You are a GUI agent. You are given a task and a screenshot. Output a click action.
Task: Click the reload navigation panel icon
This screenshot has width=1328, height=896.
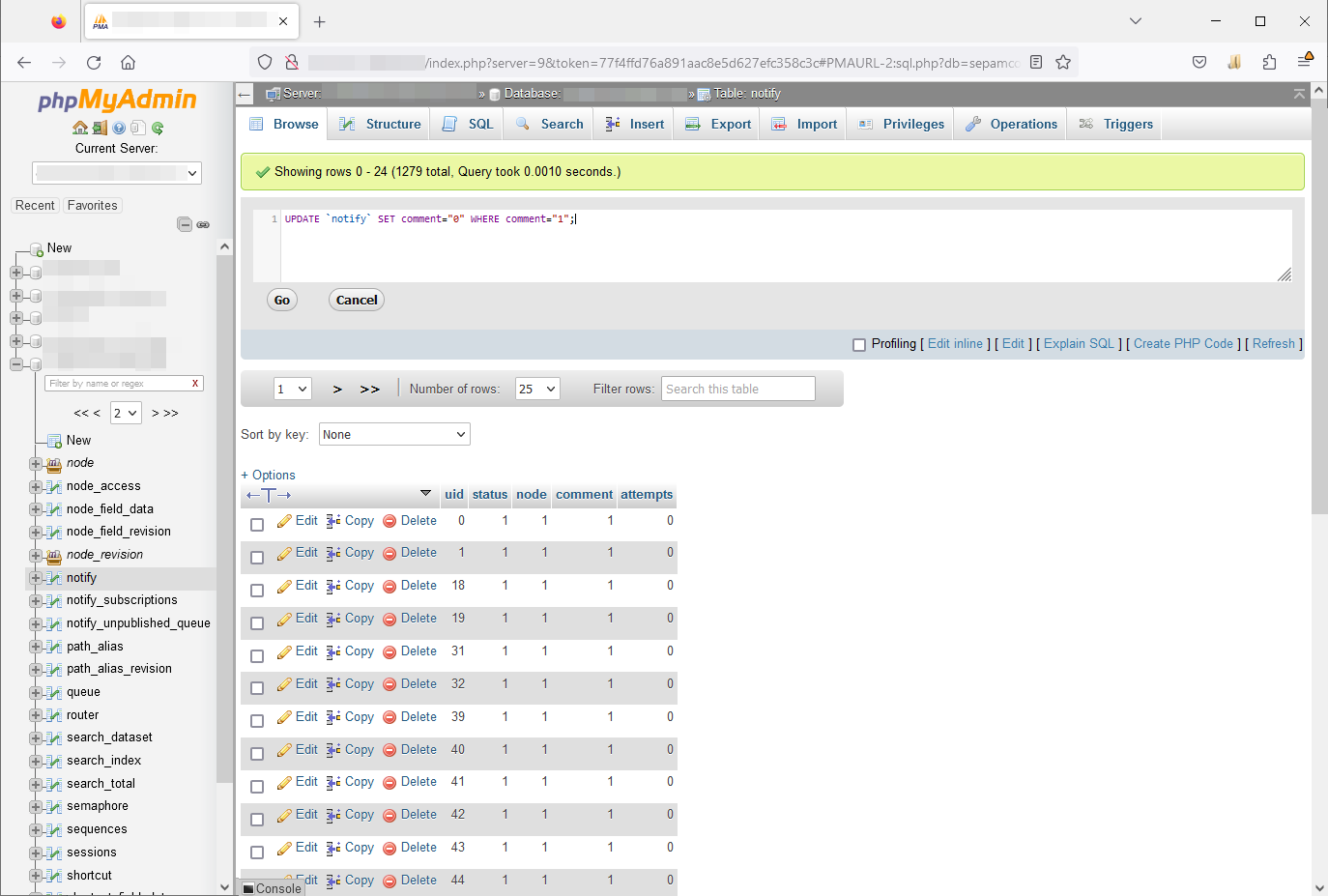pyautogui.click(x=158, y=128)
